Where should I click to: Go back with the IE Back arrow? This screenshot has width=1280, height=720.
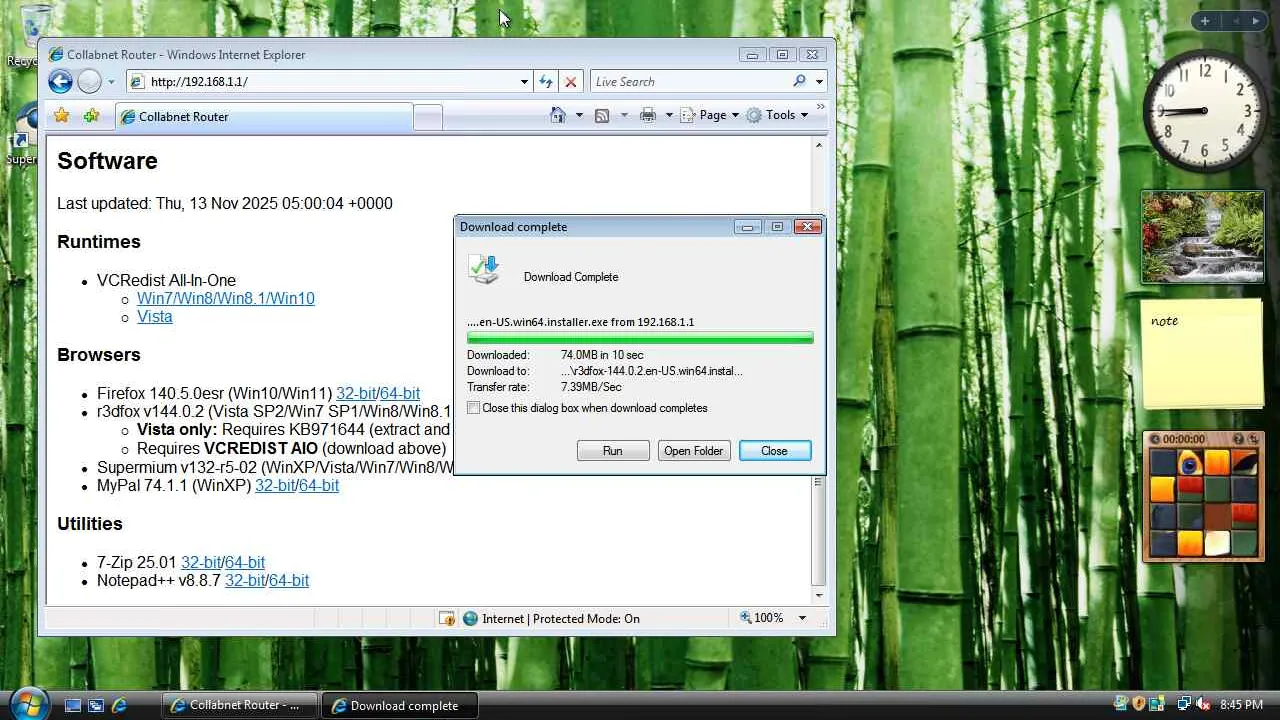(60, 82)
